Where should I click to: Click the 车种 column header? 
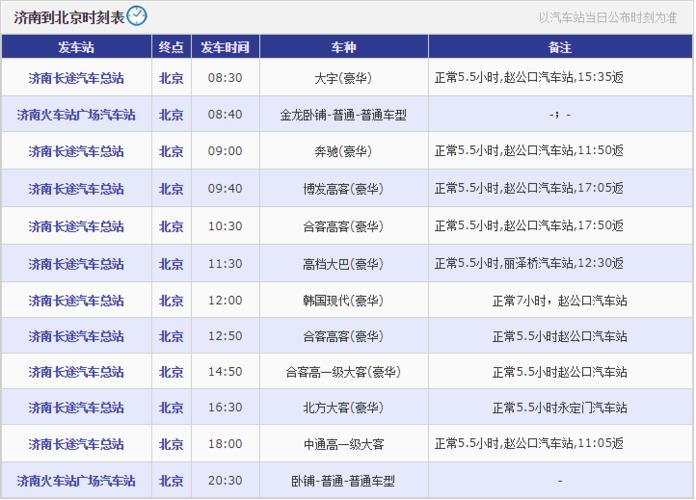click(x=344, y=47)
